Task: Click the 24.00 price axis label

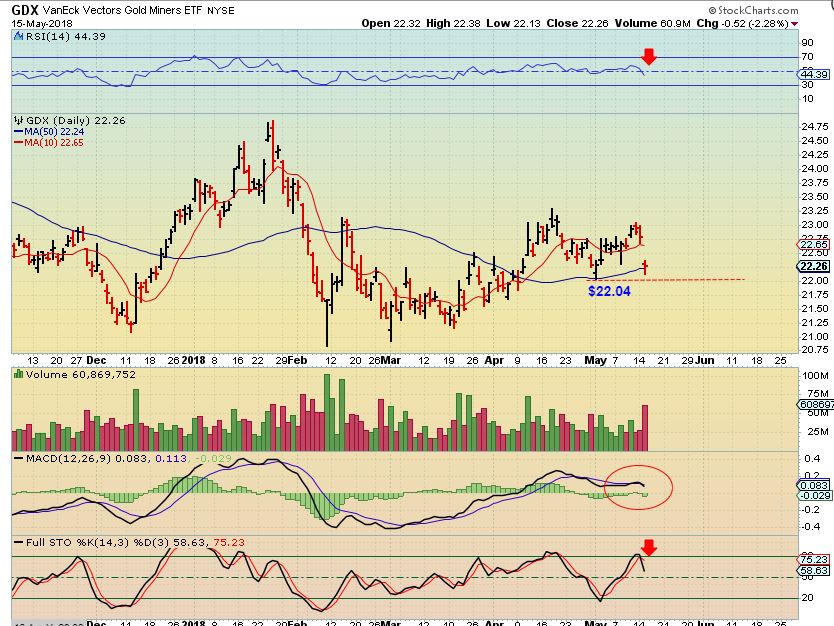Action: (x=814, y=169)
